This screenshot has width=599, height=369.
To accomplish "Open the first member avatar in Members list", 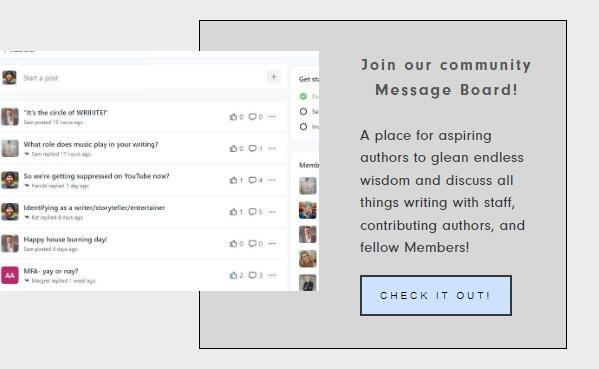I will point(308,186).
